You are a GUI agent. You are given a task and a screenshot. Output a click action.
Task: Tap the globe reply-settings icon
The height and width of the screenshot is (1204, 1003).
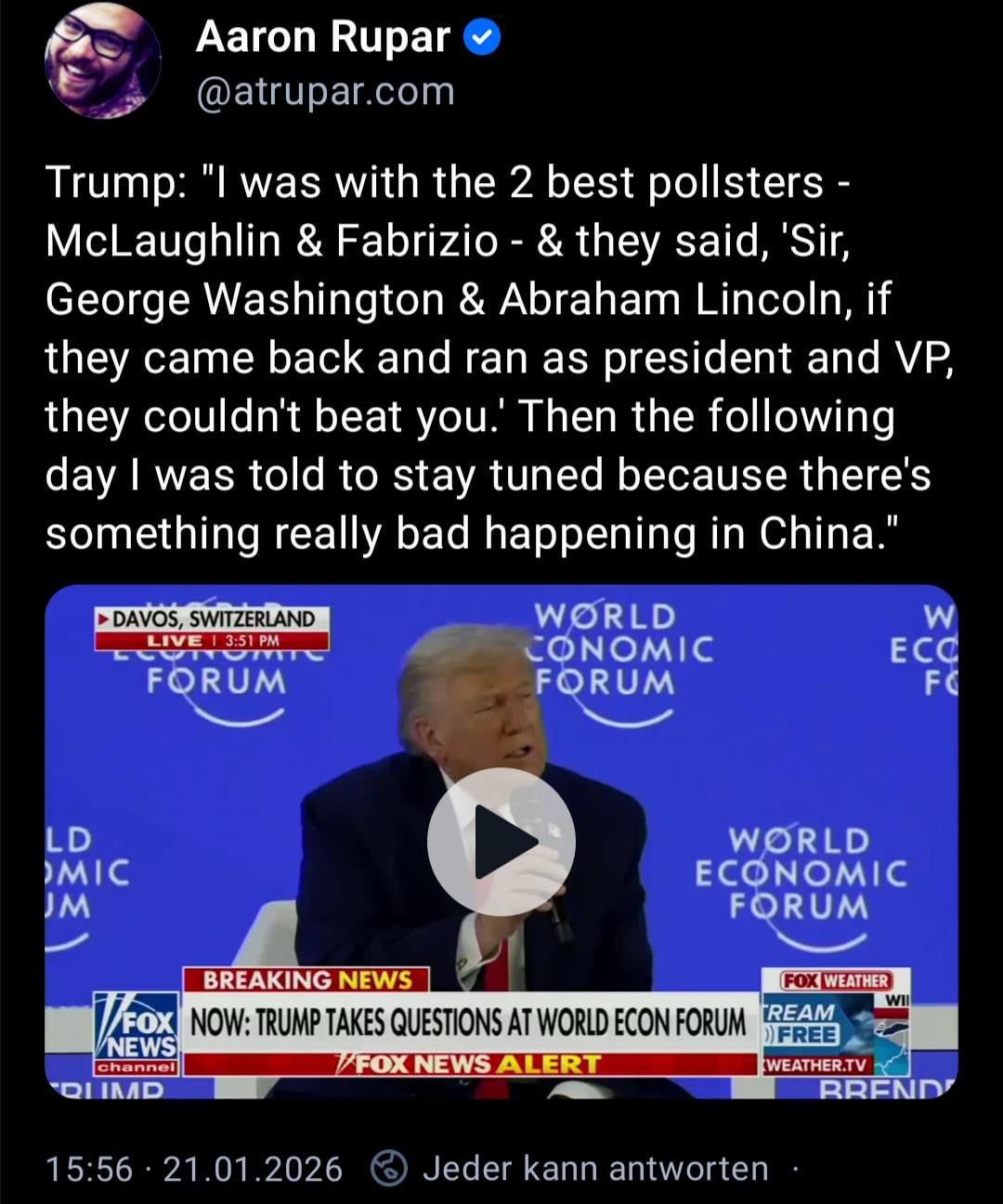[x=388, y=1169]
